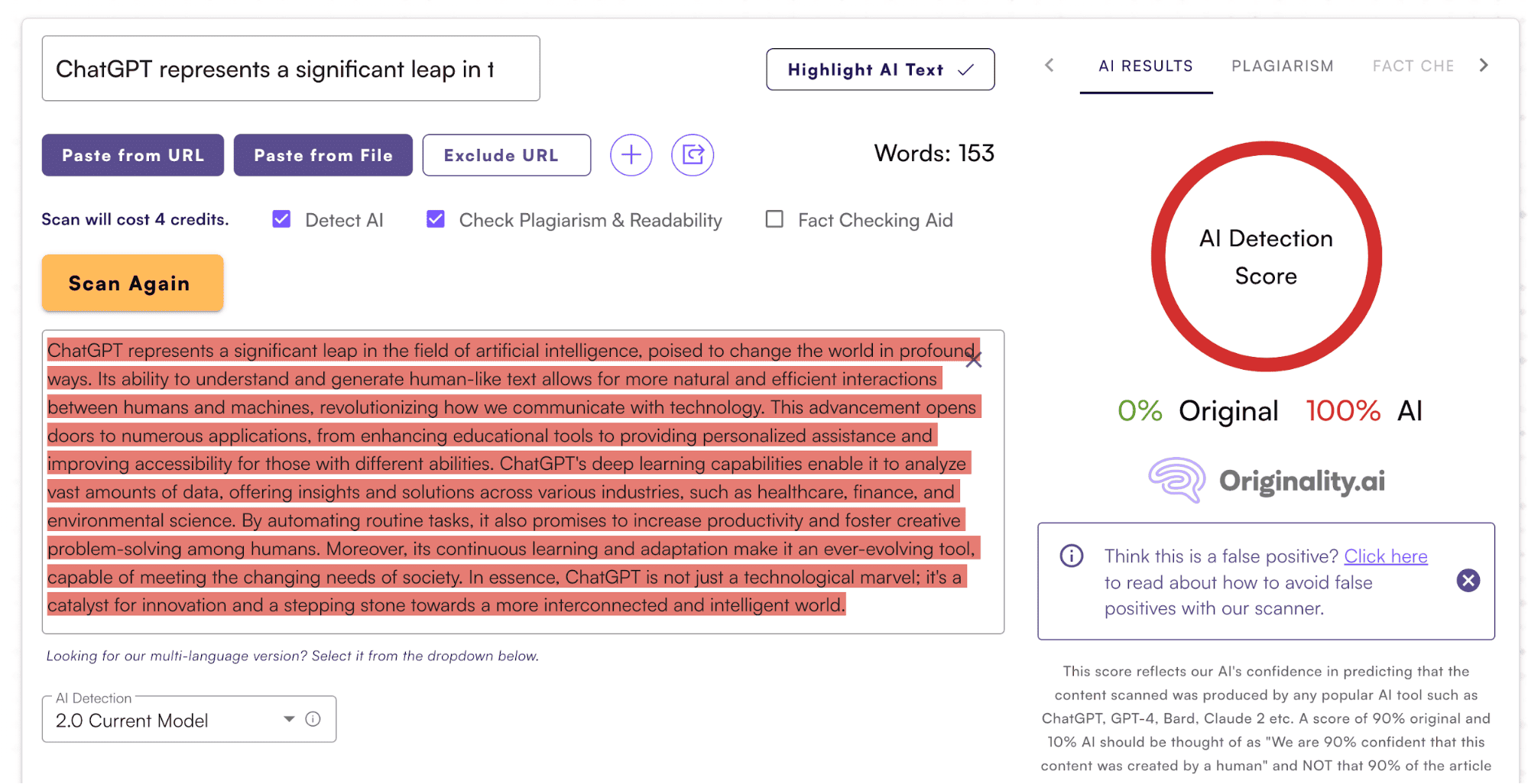Click the info icon beside AI Detection model
The image size is (1528, 784).
tap(313, 719)
